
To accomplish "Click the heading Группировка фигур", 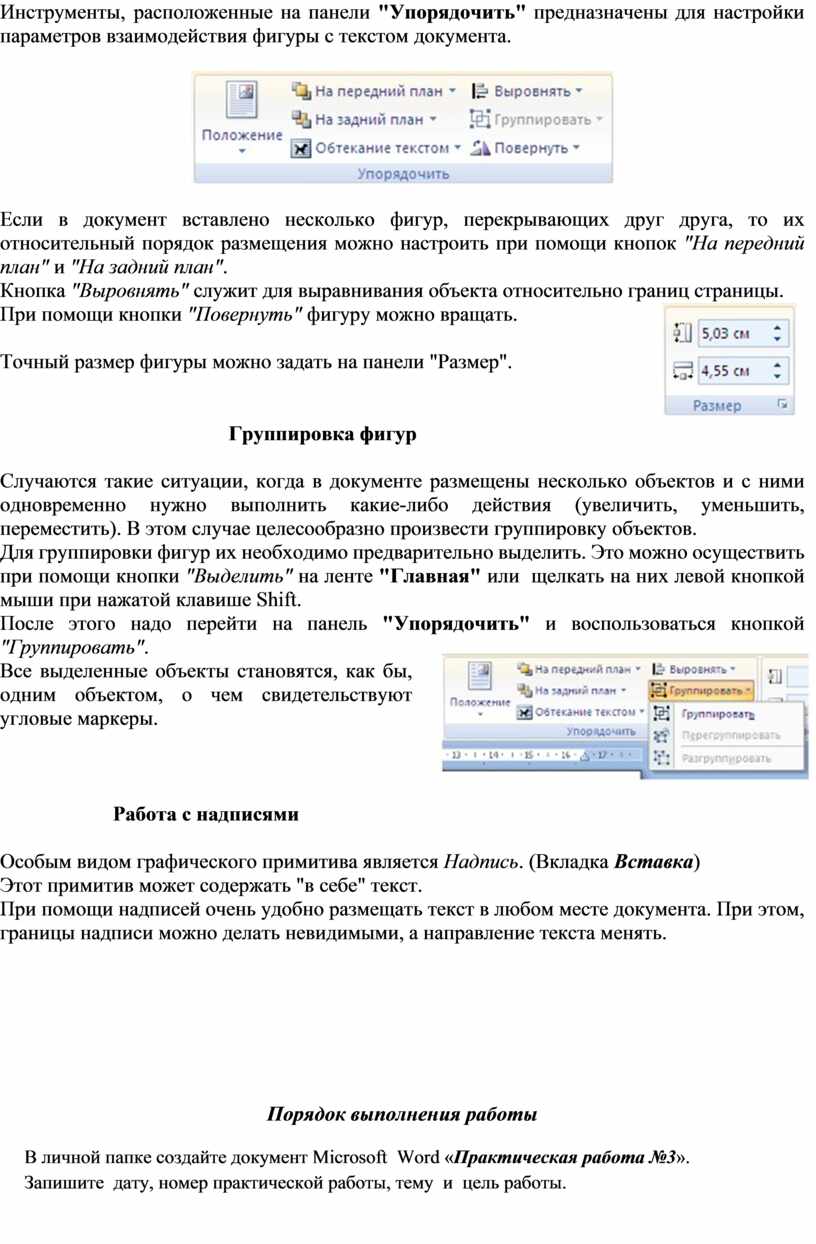I will [x=322, y=435].
